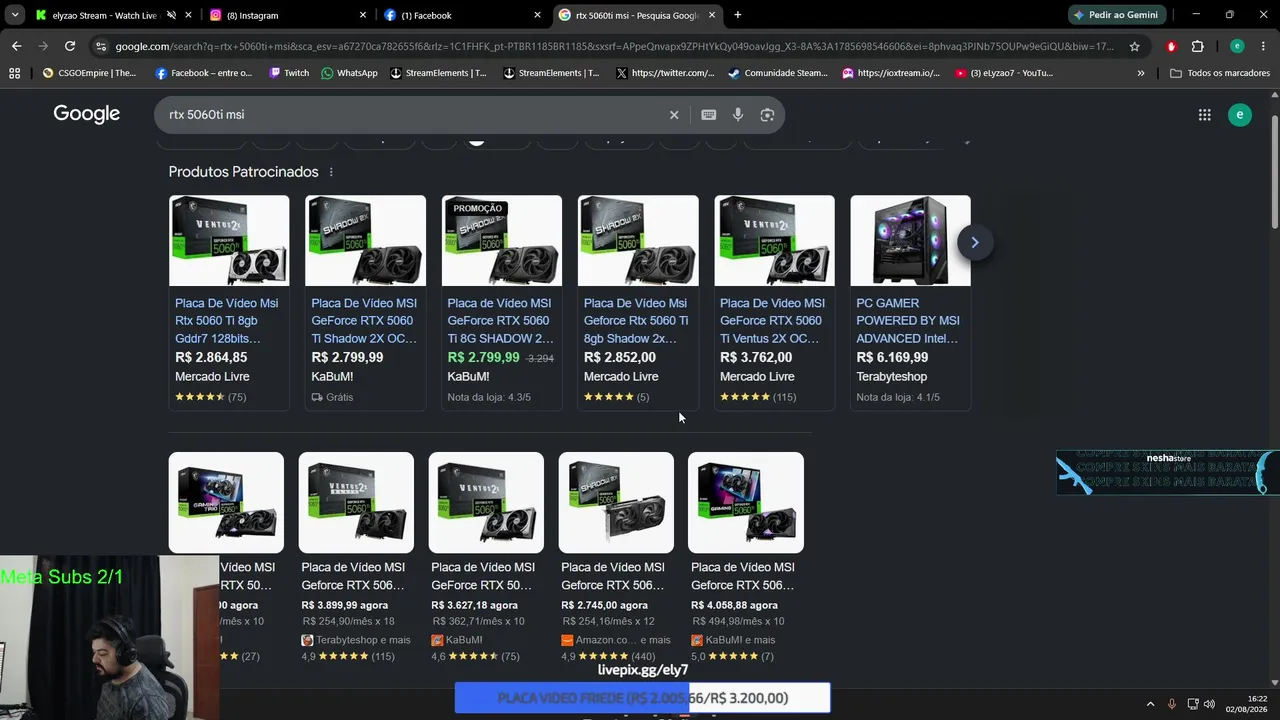Open the PC GAMER Terabyteshop product image
This screenshot has height=720, width=1280.
pos(910,240)
